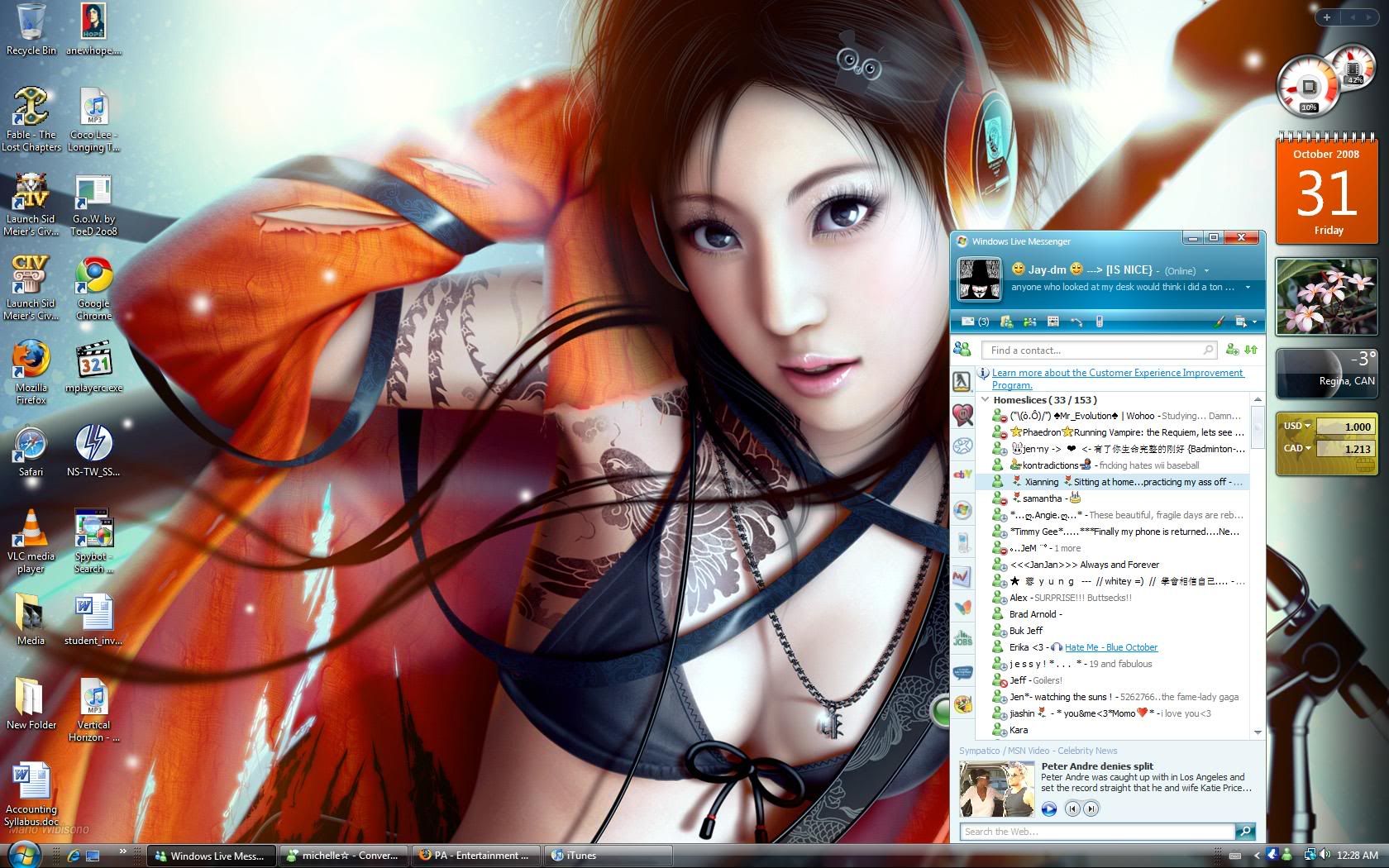Viewport: 1389px width, 868px height.
Task: Select the Buk Jeff contact
Action: 1113,631
